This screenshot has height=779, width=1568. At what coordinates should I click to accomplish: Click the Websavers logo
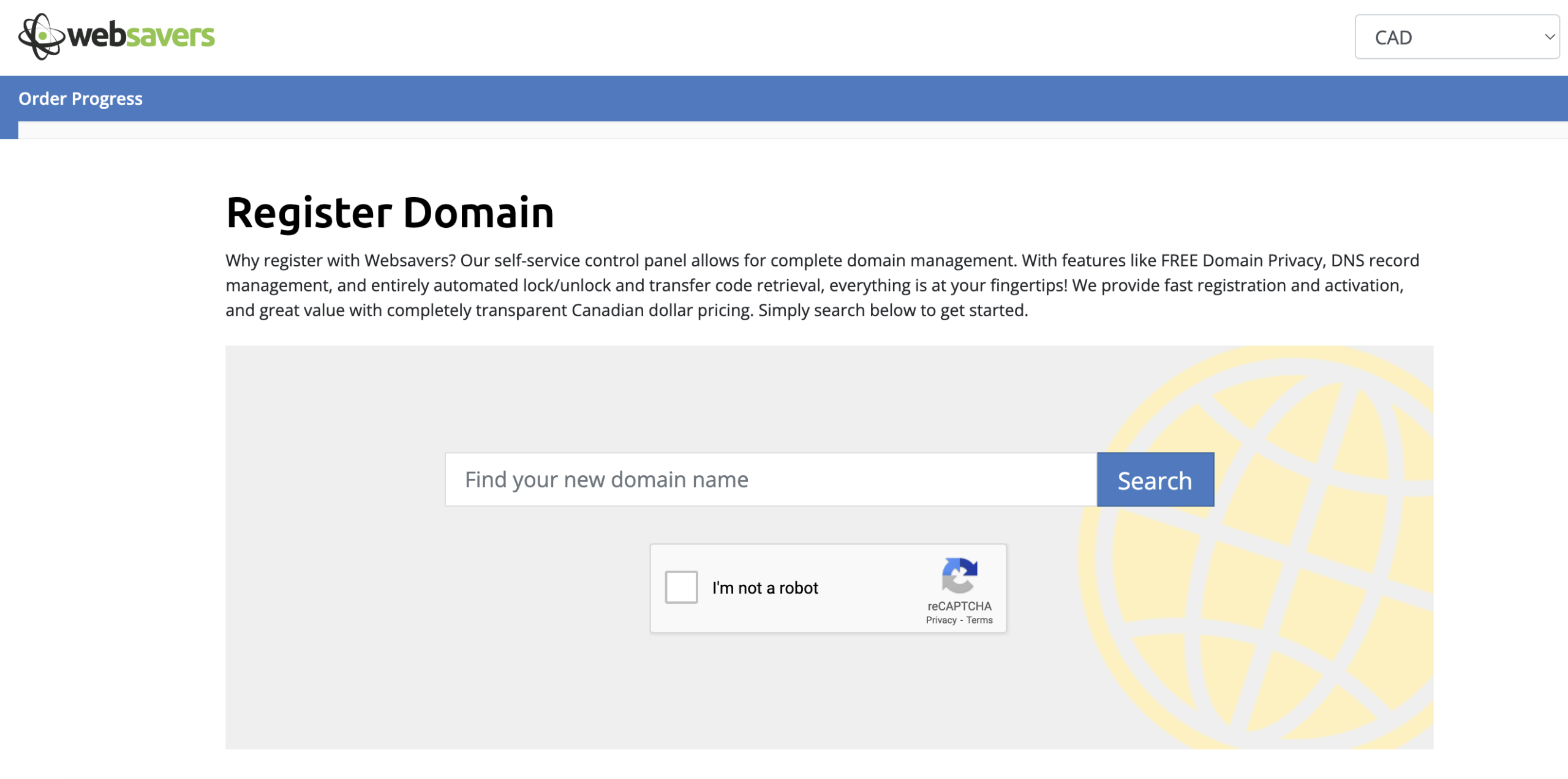click(x=116, y=37)
